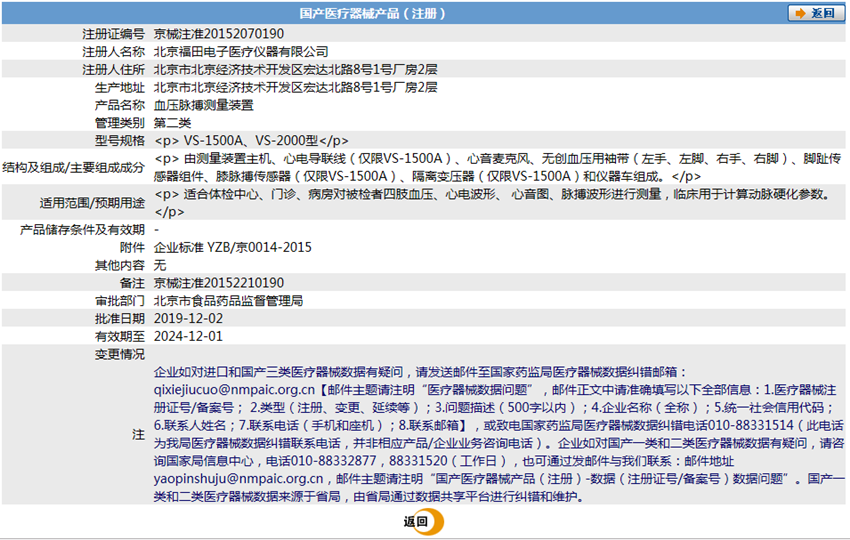Select model spec VS-1500A、VS-2000型 text
This screenshot has height=540, width=850.
point(251,141)
